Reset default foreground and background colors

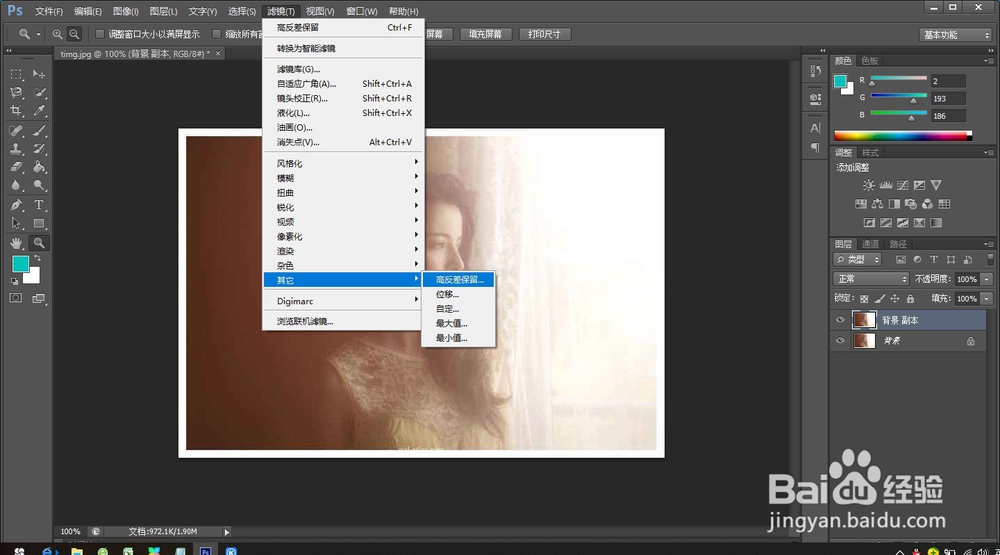[x=15, y=281]
